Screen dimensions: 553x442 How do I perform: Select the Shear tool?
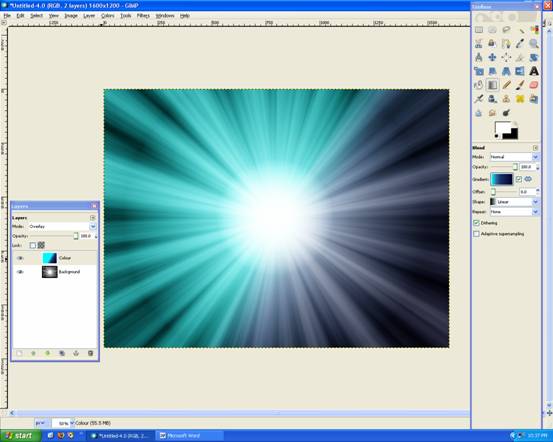pos(492,71)
